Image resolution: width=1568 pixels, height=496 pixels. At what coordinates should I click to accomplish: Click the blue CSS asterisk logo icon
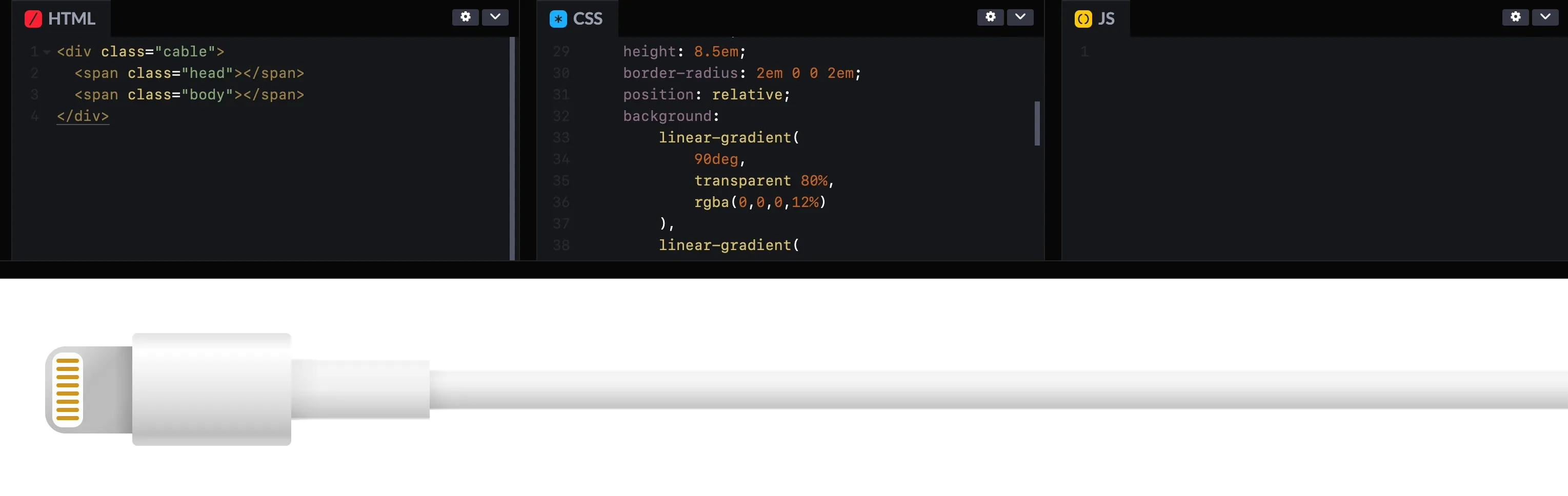557,19
